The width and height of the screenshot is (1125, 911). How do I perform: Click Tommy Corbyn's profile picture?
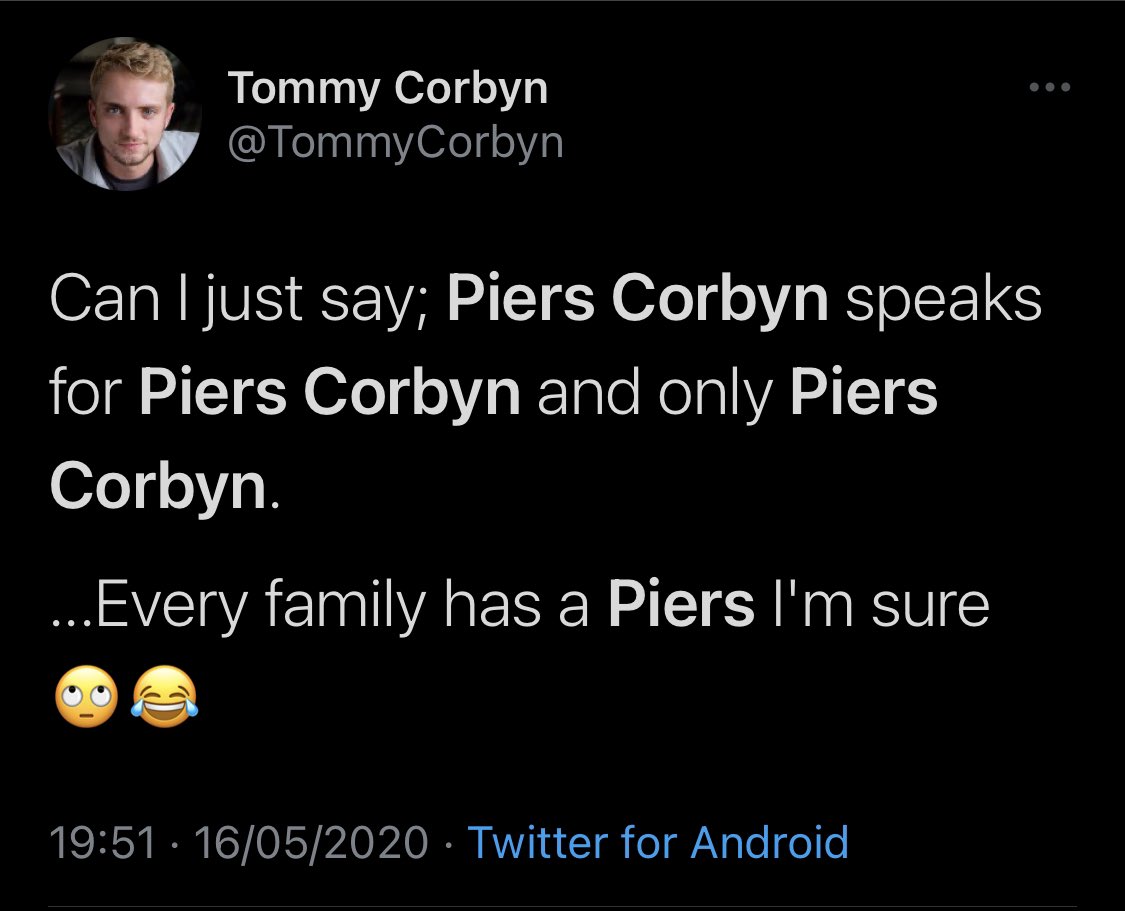(x=125, y=113)
